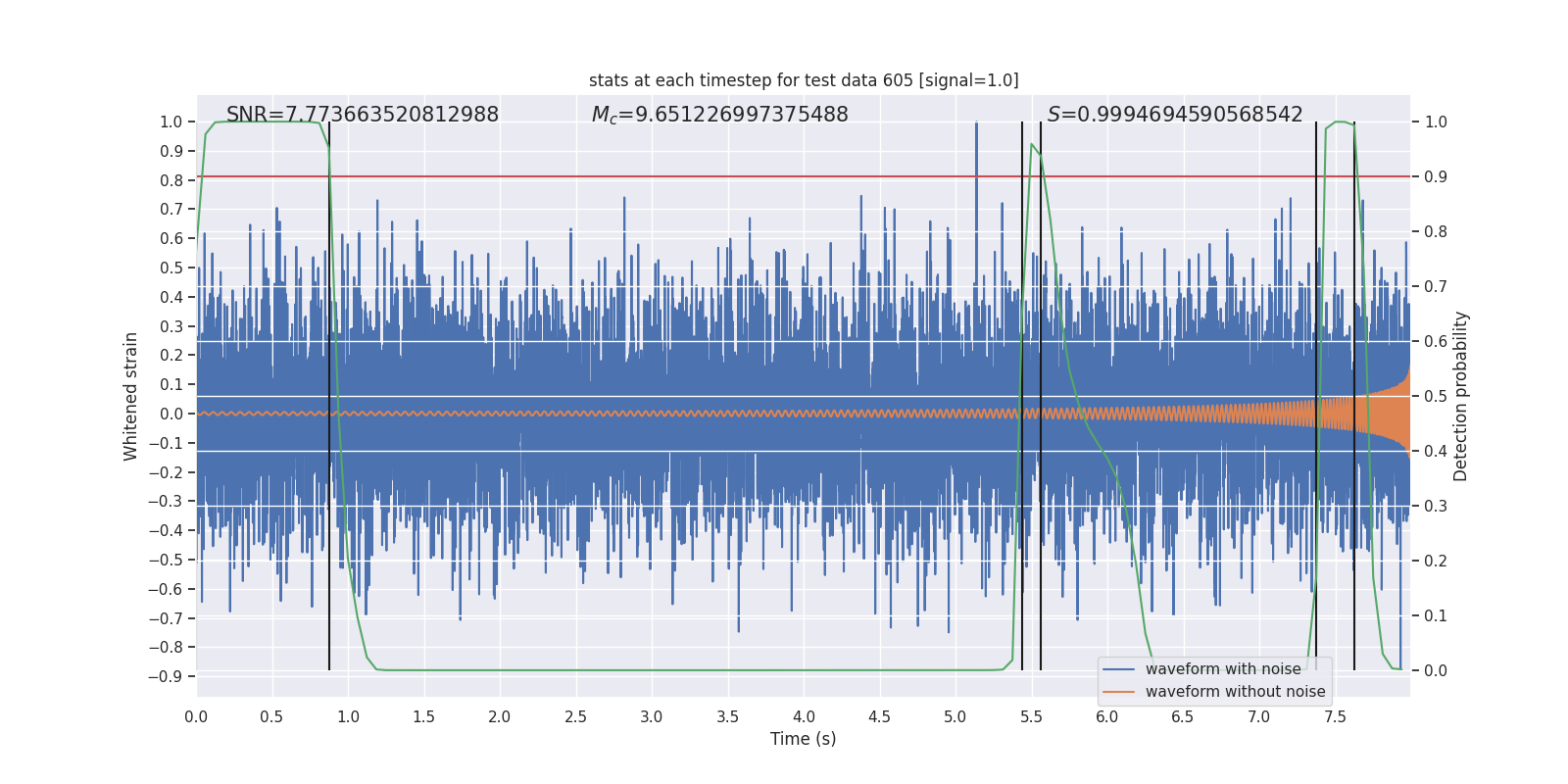Click the 7.0 tick on the Time axis
Viewport: 1568px width, 784px height.
[1258, 716]
